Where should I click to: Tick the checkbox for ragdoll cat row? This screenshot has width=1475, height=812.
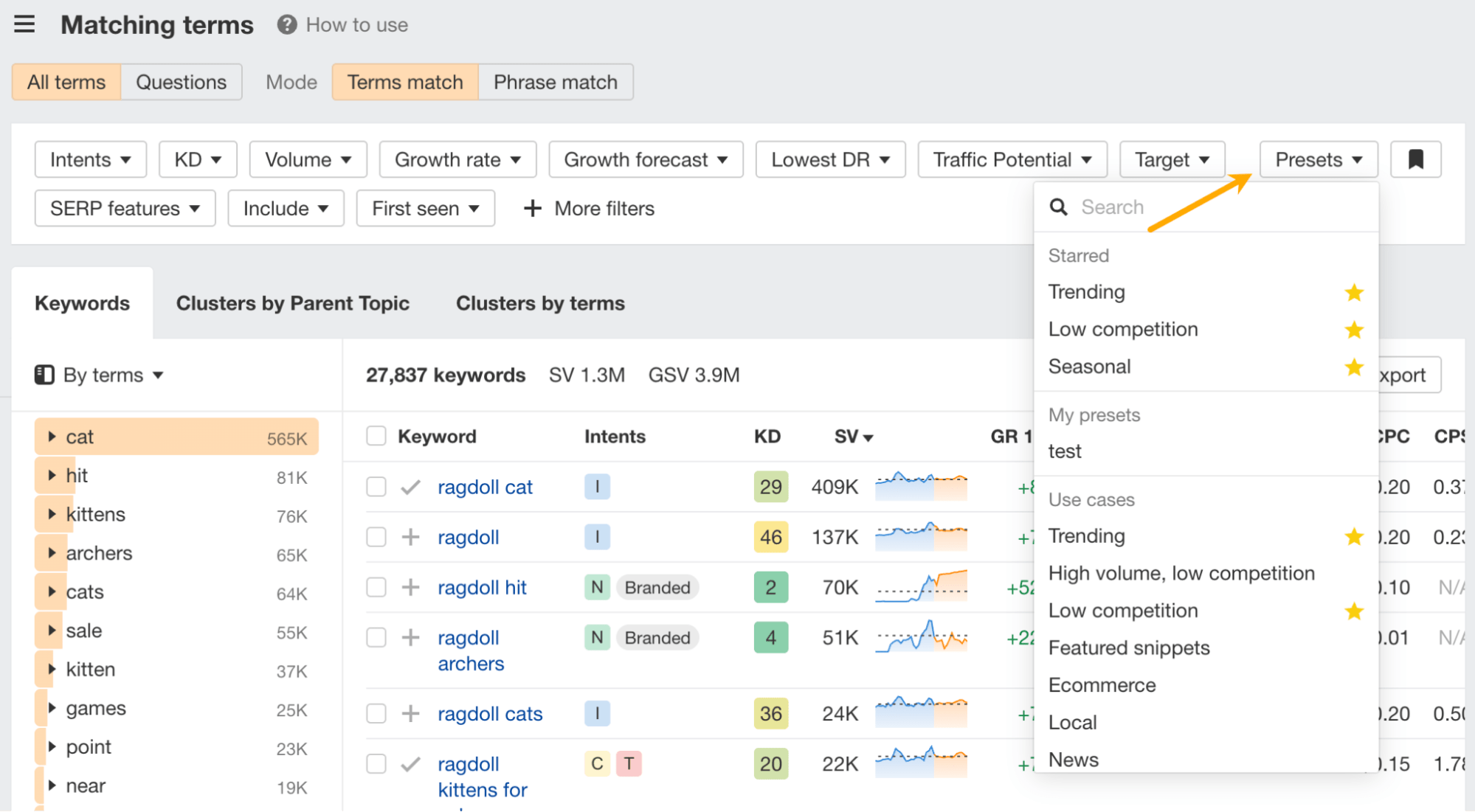tap(376, 487)
